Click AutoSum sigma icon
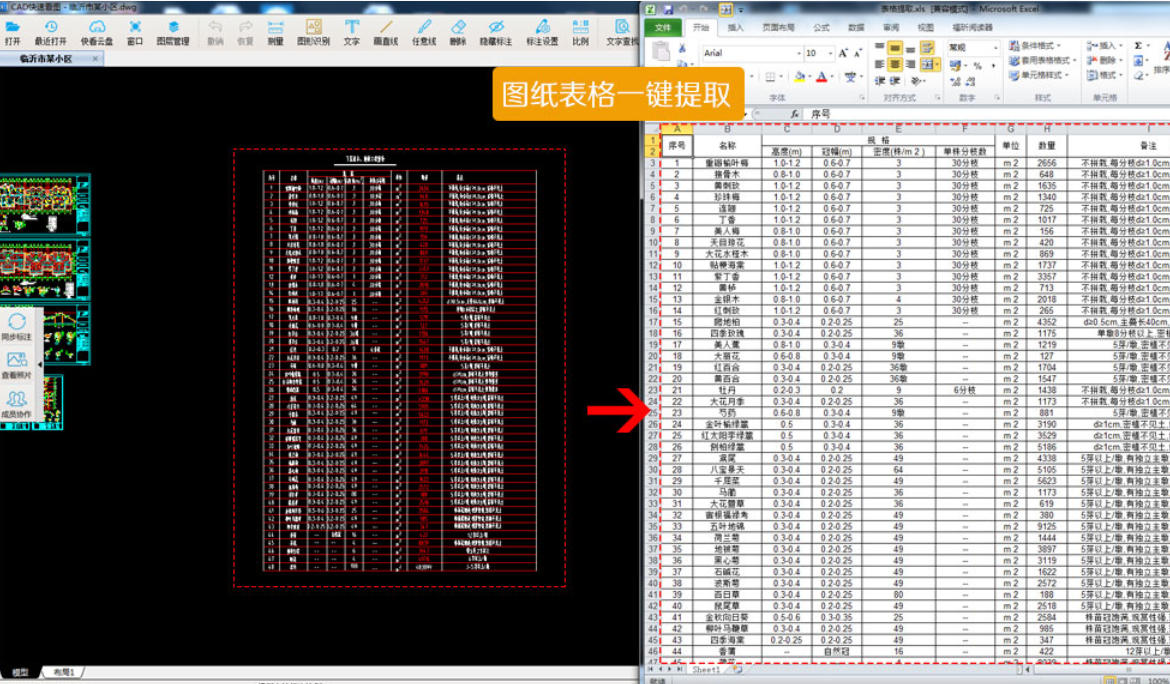 (1139, 46)
